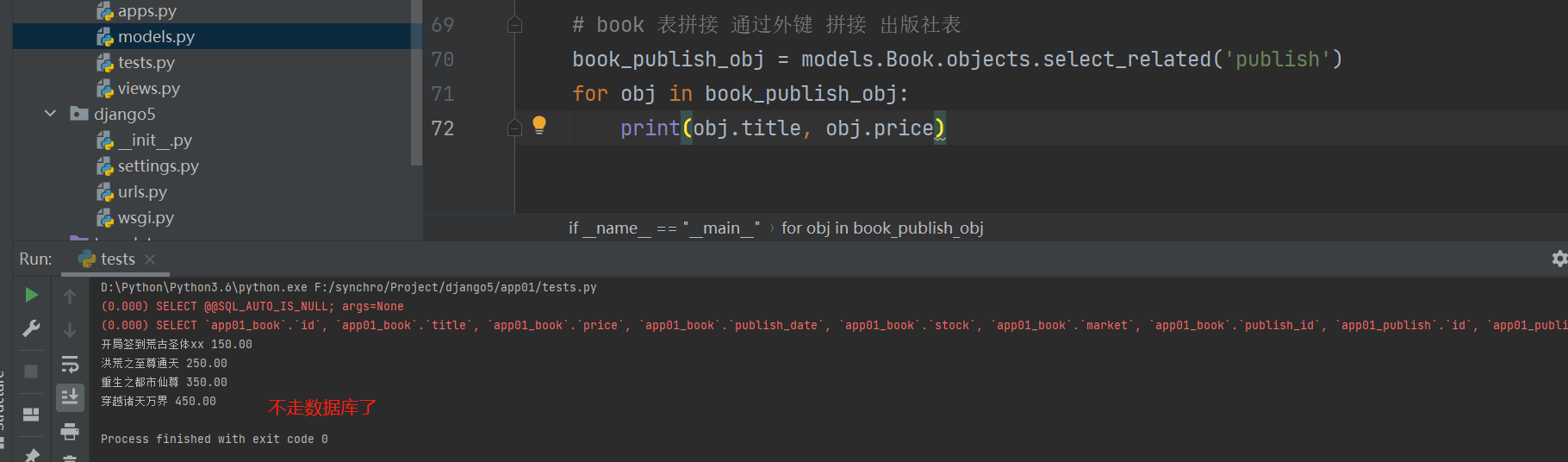
Task: Fold code block marker at line 72
Action: [514, 128]
